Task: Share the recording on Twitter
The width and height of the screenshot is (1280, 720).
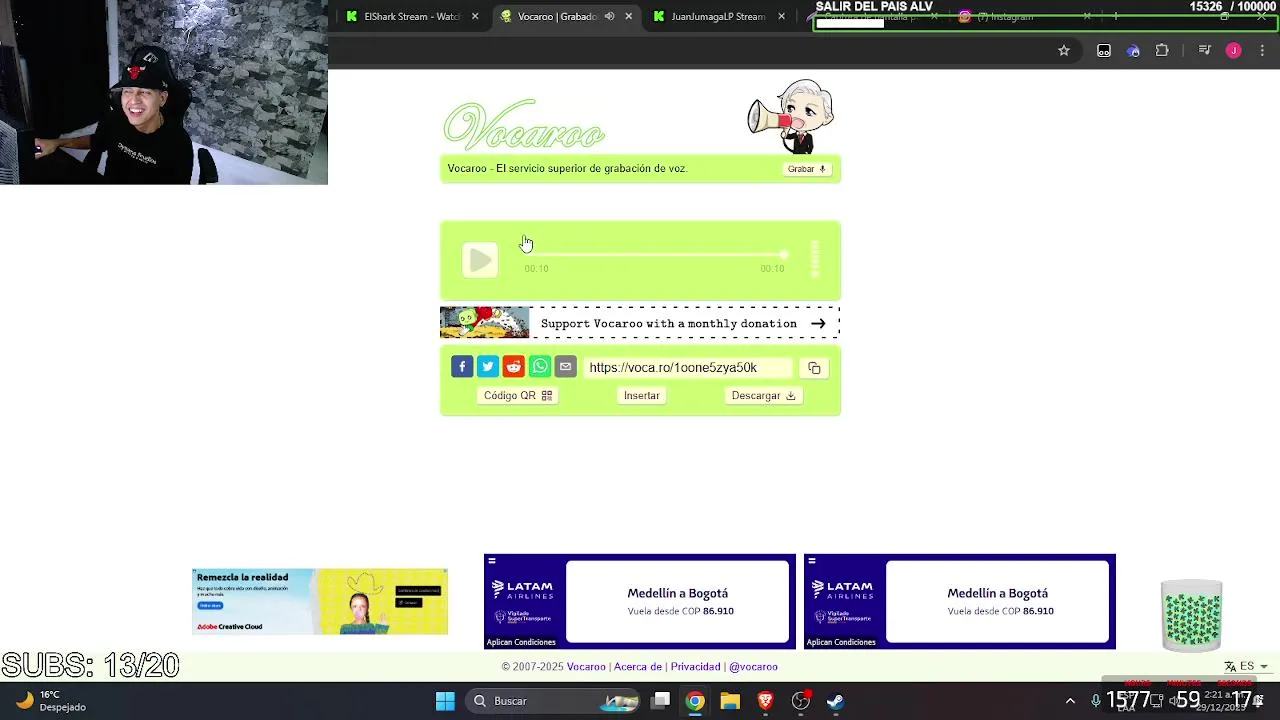Action: [x=488, y=367]
